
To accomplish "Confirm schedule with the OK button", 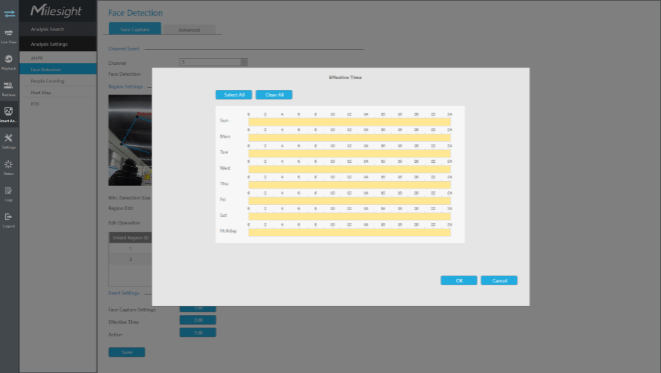I will [x=459, y=281].
